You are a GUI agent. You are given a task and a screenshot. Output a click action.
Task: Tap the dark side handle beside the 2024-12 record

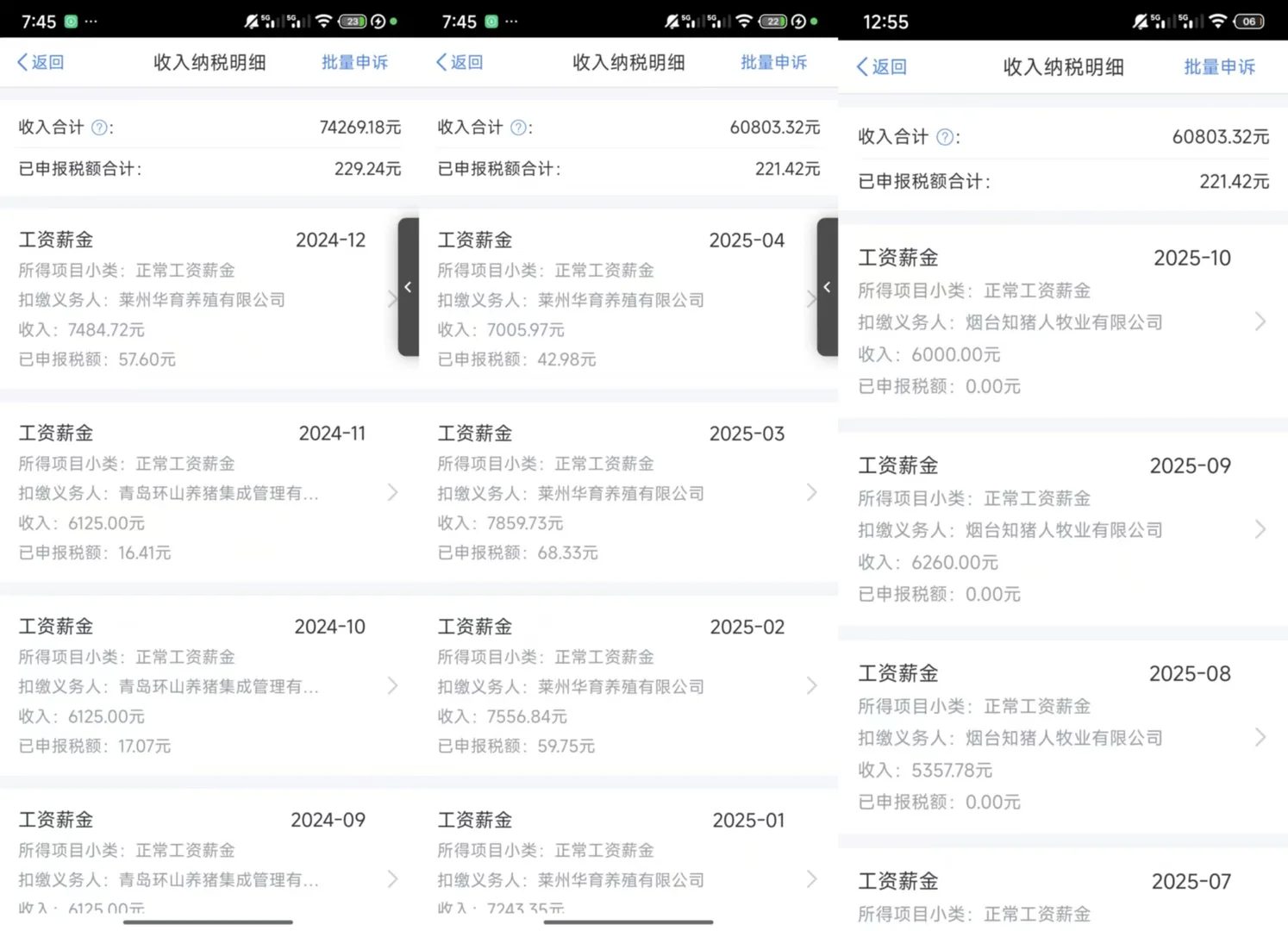(x=408, y=287)
